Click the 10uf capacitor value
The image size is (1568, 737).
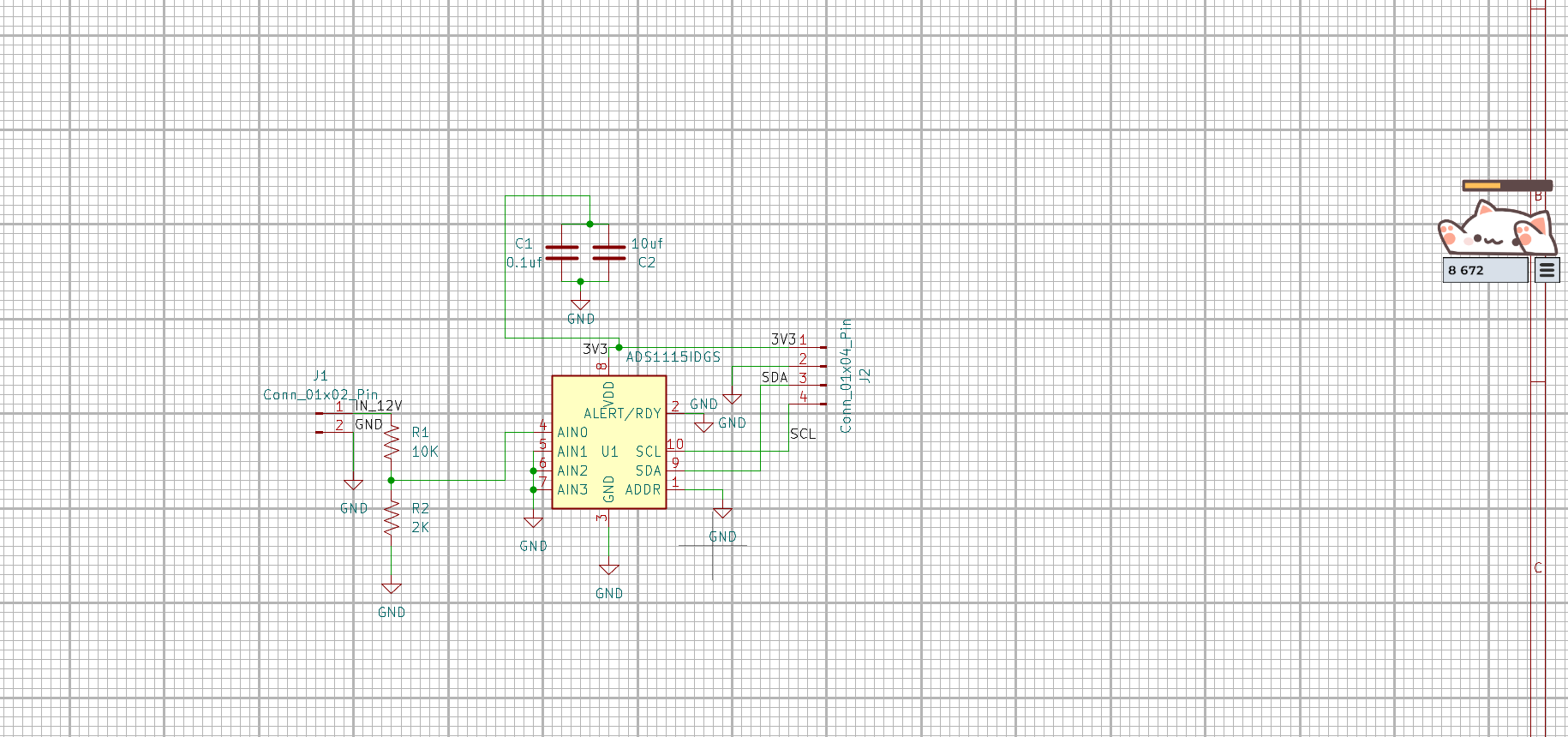click(x=647, y=243)
